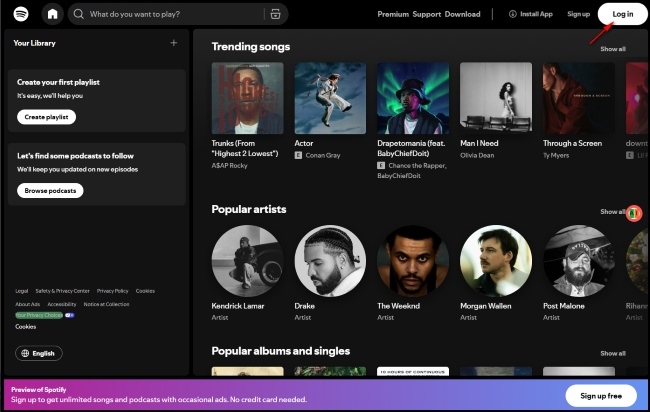Go to Home via house icon
Image resolution: width=650 pixels, height=412 pixels.
(x=53, y=14)
